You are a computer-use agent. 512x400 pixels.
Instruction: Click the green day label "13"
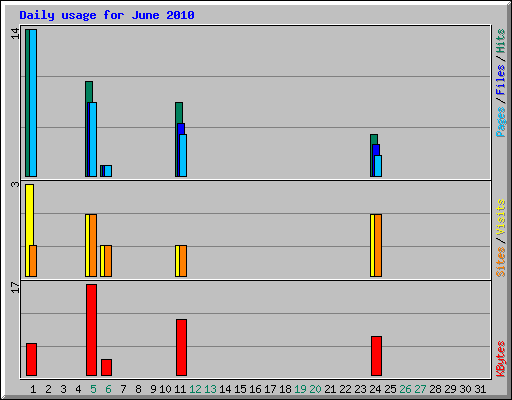pyautogui.click(x=210, y=389)
